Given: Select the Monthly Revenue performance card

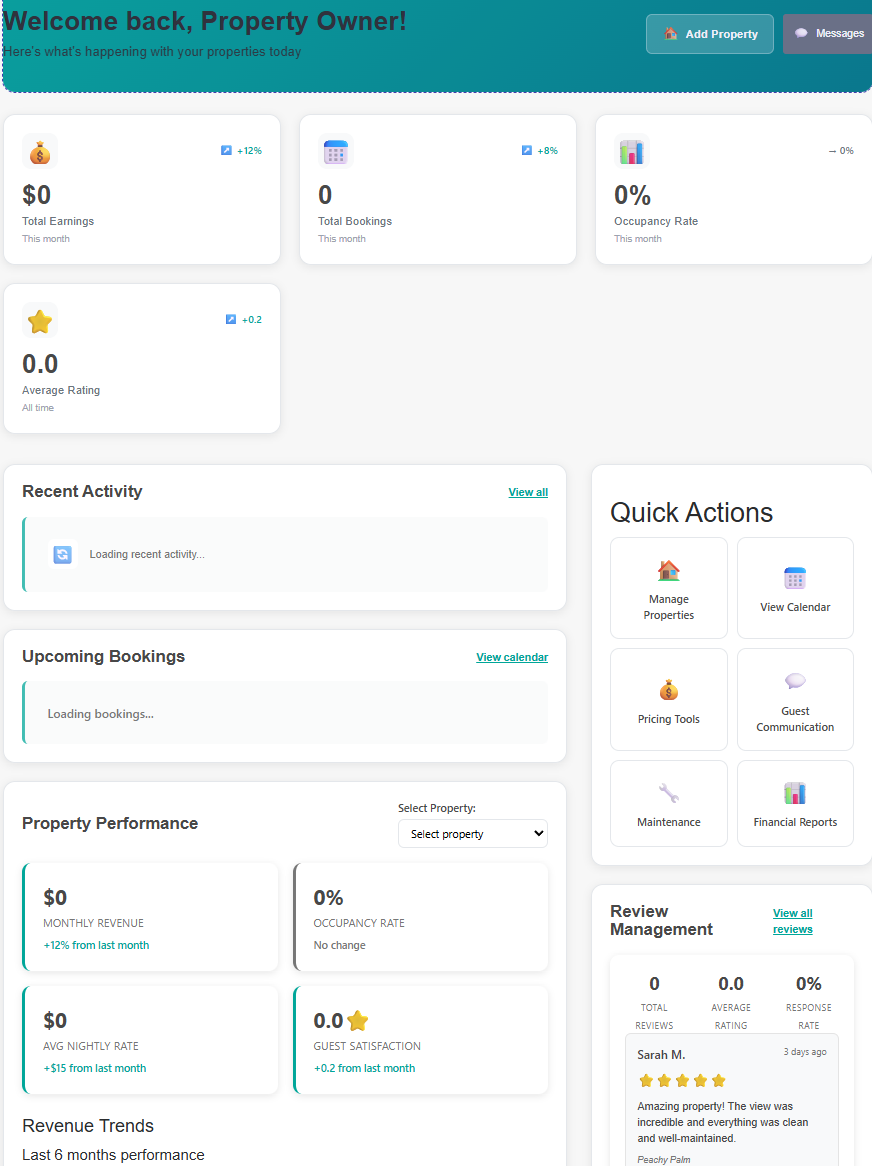Looking at the screenshot, I should click(150, 917).
